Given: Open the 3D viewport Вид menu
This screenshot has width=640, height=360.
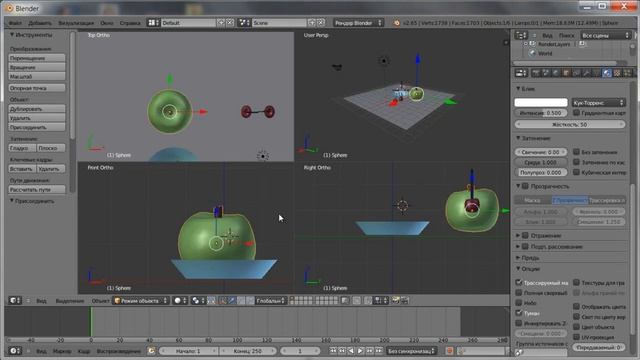Looking at the screenshot, I should coord(41,301).
